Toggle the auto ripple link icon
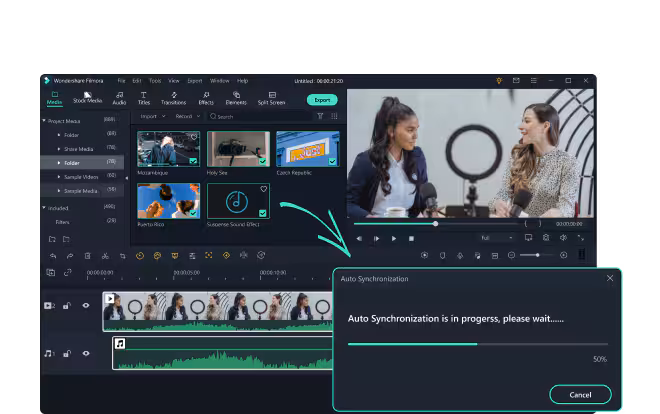The width and height of the screenshot is (660, 414). click(68, 273)
